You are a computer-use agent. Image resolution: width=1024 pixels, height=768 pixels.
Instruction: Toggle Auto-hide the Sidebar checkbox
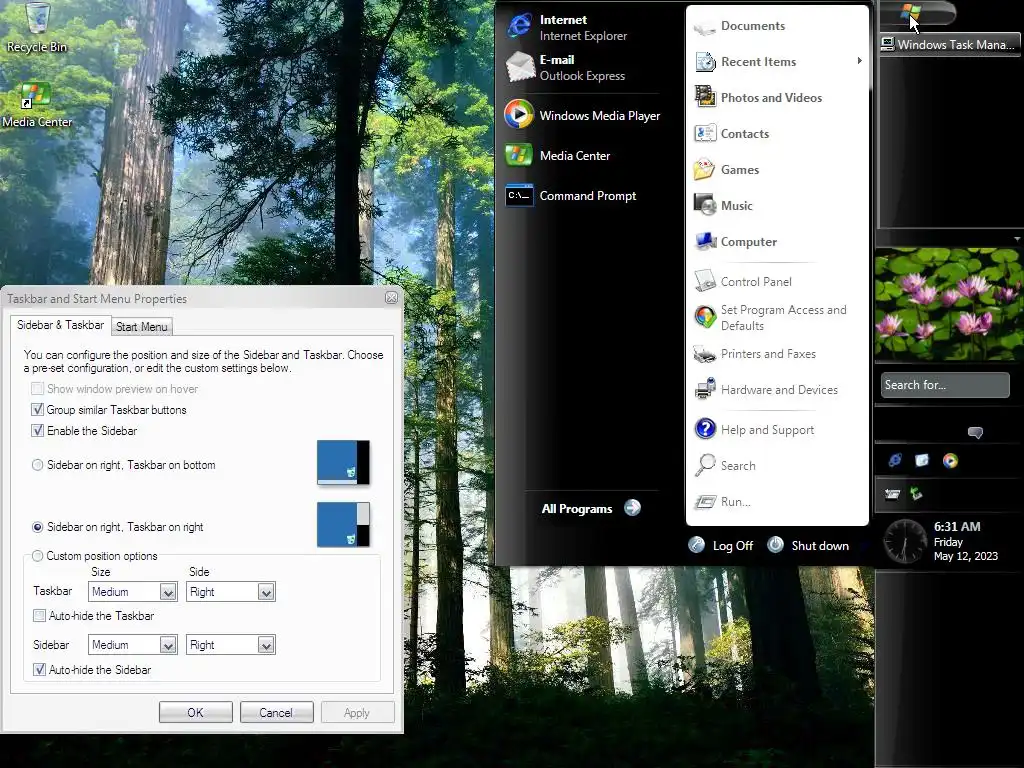click(x=39, y=669)
